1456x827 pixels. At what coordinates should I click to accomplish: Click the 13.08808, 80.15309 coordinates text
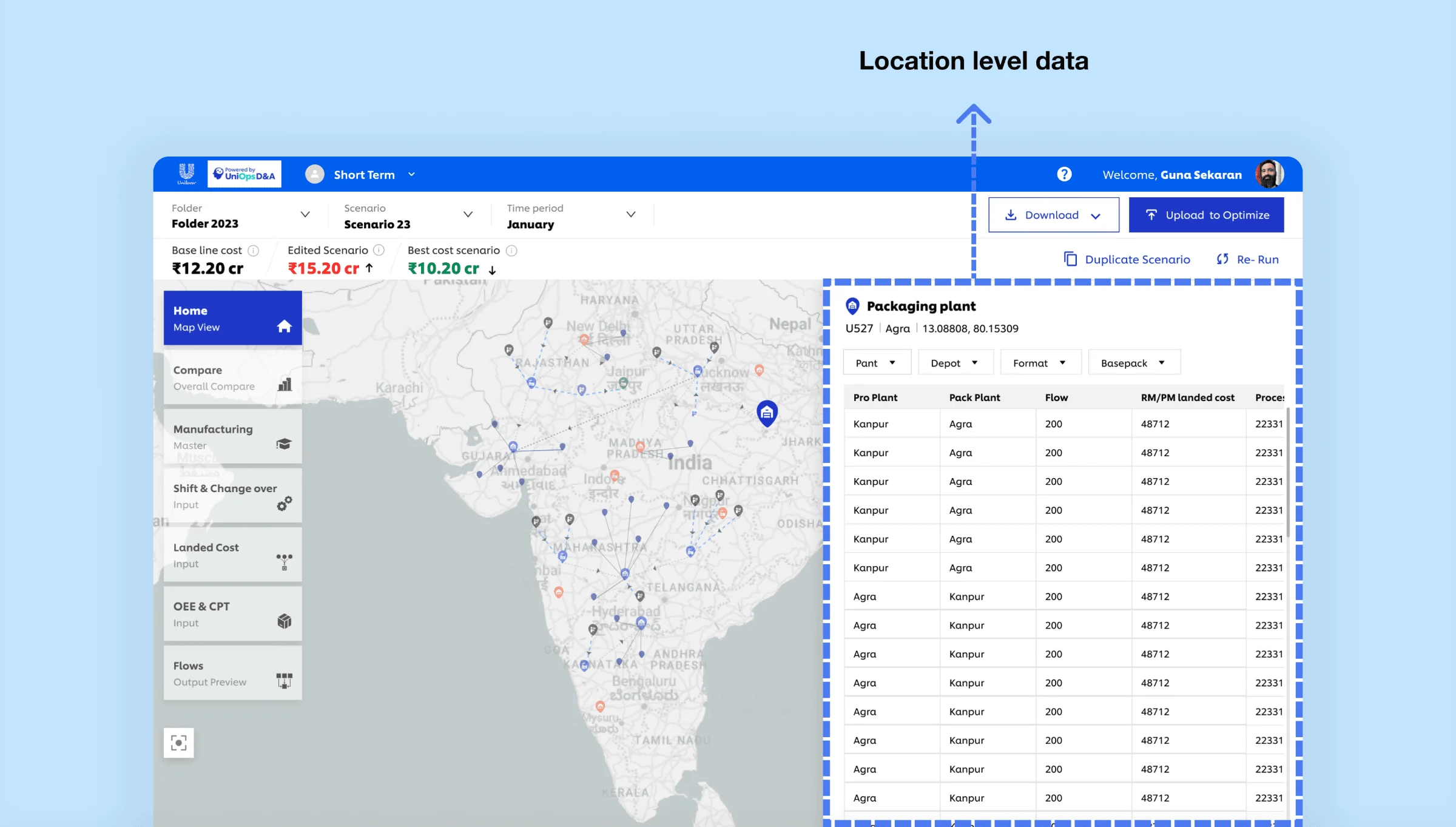pyautogui.click(x=970, y=328)
